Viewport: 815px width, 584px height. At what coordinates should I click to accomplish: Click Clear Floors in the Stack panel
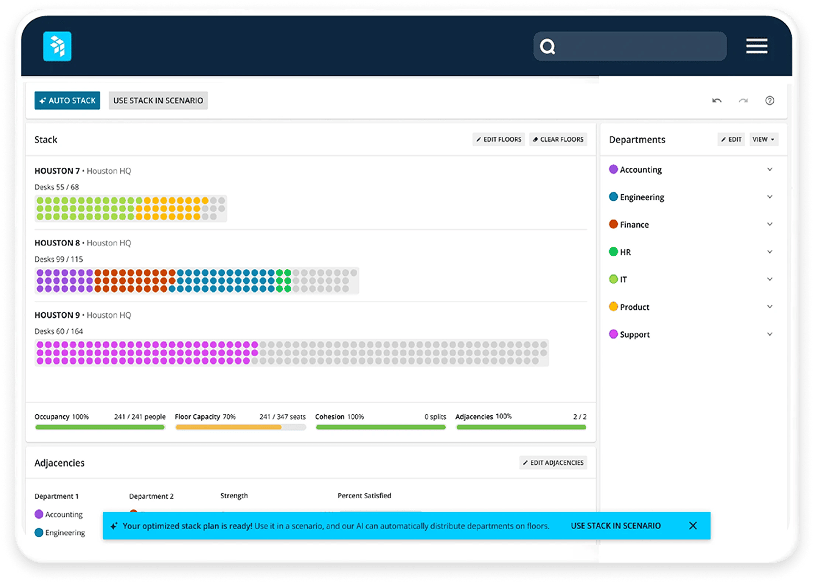(x=558, y=139)
